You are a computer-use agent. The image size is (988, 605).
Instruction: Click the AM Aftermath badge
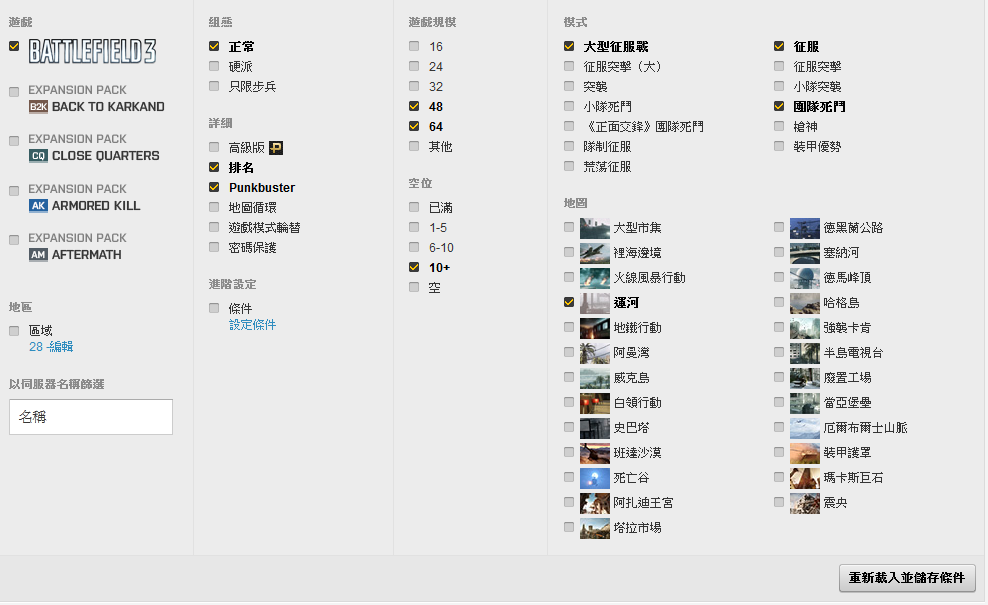click(x=38, y=255)
